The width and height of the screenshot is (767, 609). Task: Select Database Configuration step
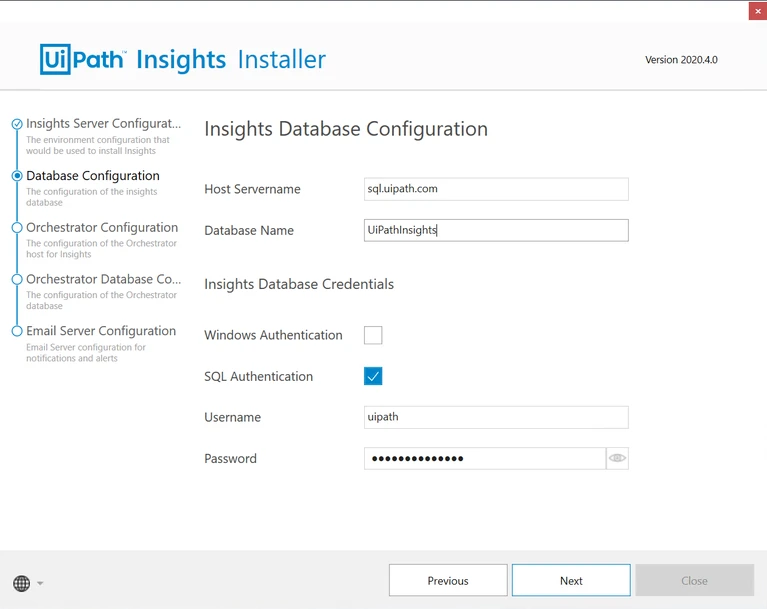click(x=93, y=176)
